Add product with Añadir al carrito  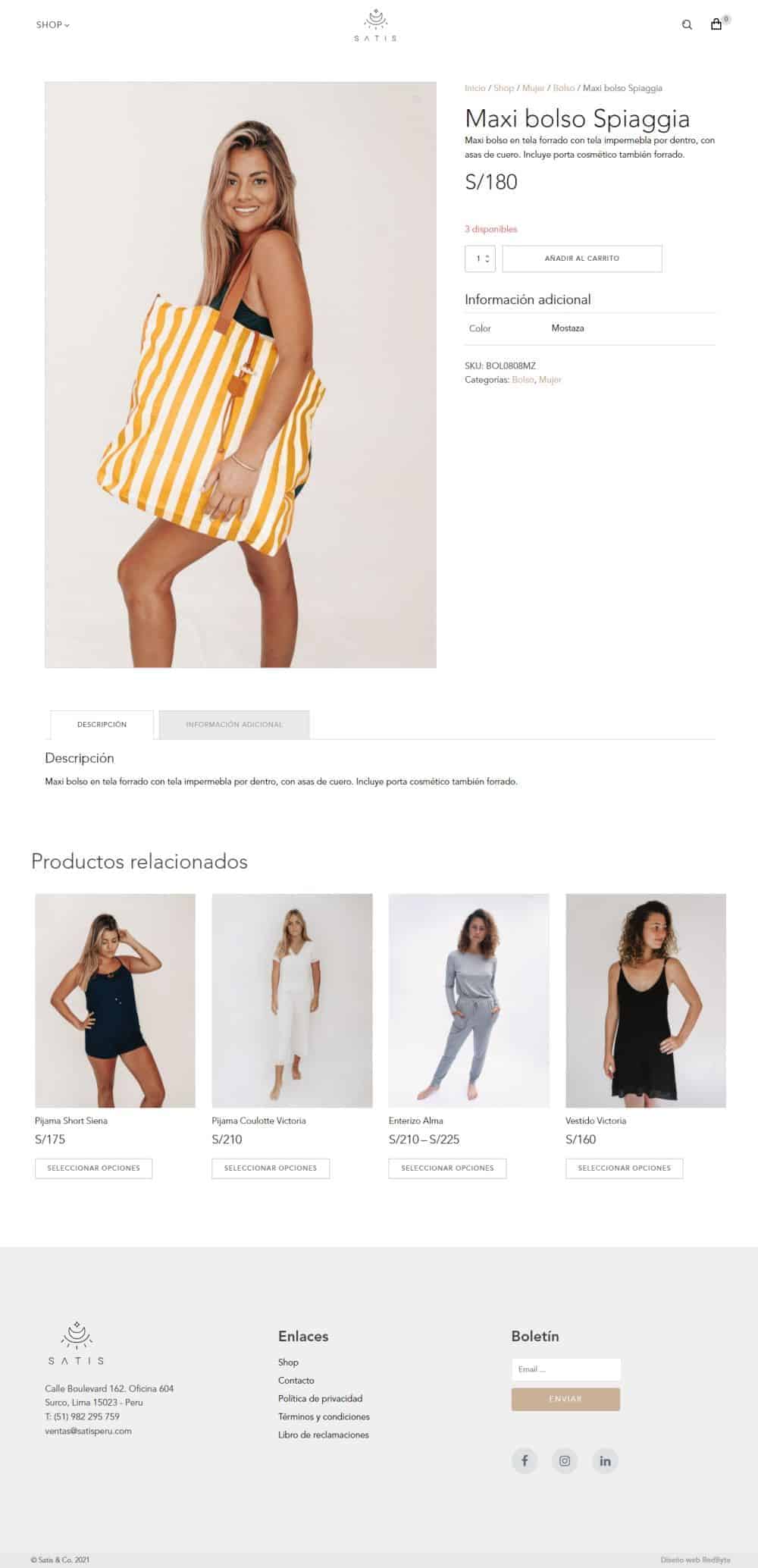pos(582,259)
